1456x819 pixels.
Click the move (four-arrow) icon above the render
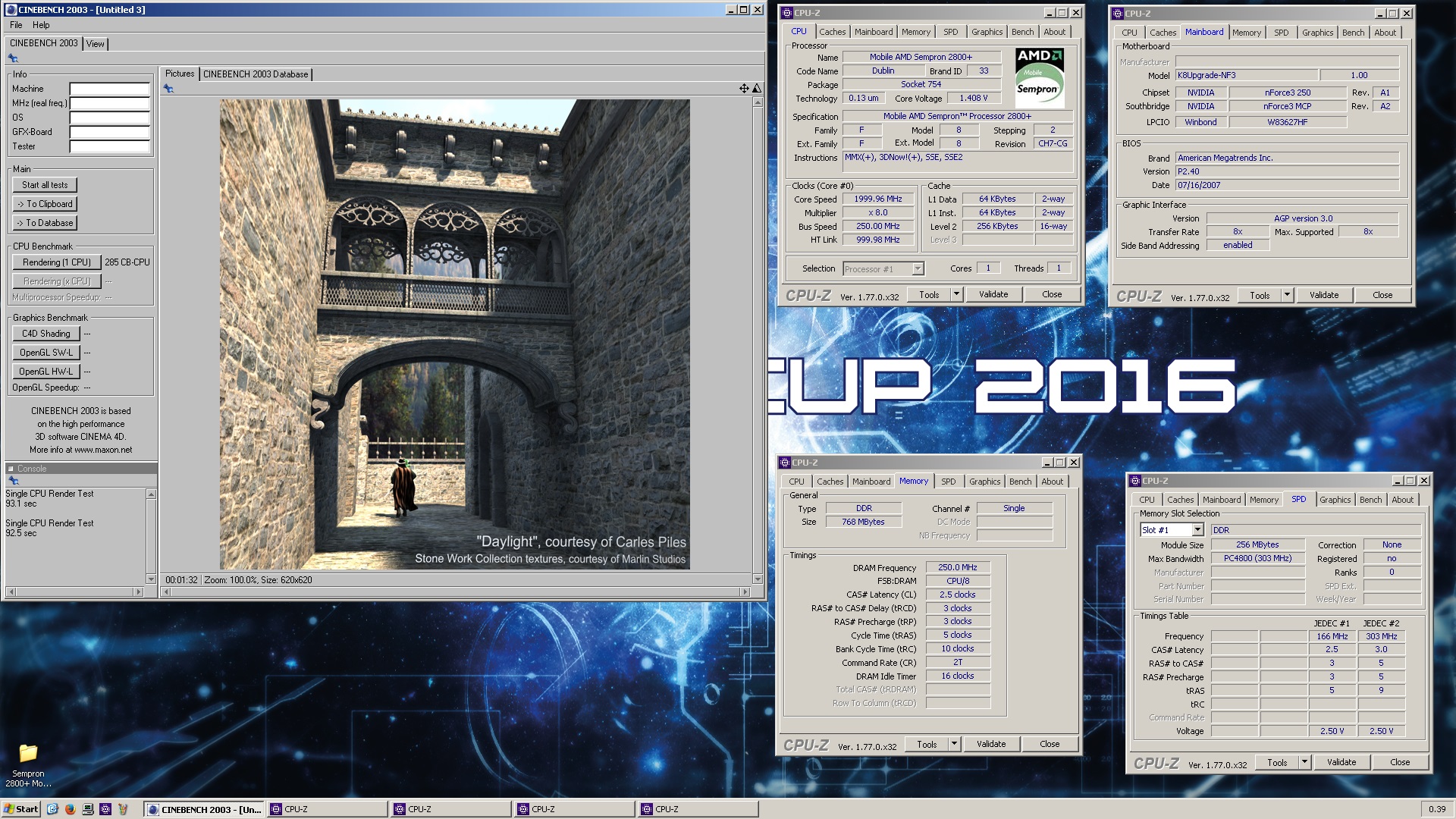coord(744,89)
